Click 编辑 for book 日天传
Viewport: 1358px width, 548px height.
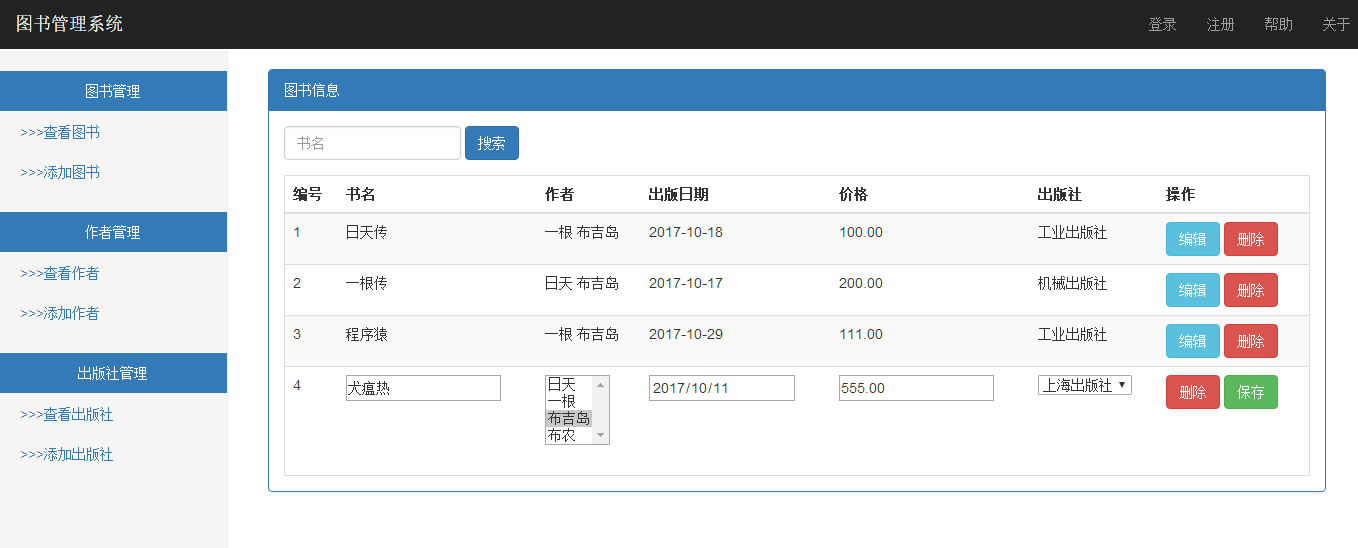click(1193, 239)
